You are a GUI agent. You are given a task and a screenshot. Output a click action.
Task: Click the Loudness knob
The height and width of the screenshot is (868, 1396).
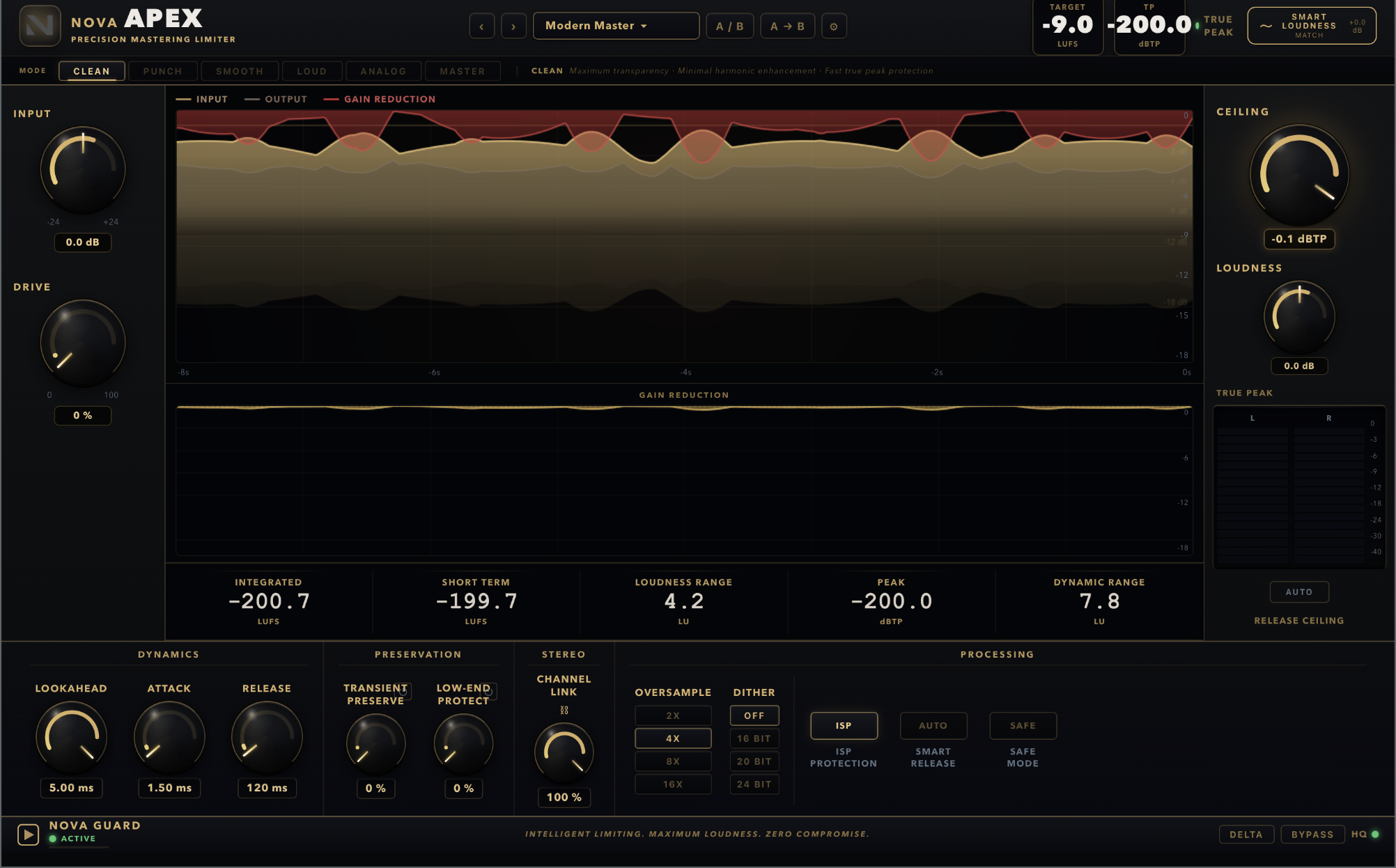tap(1299, 317)
